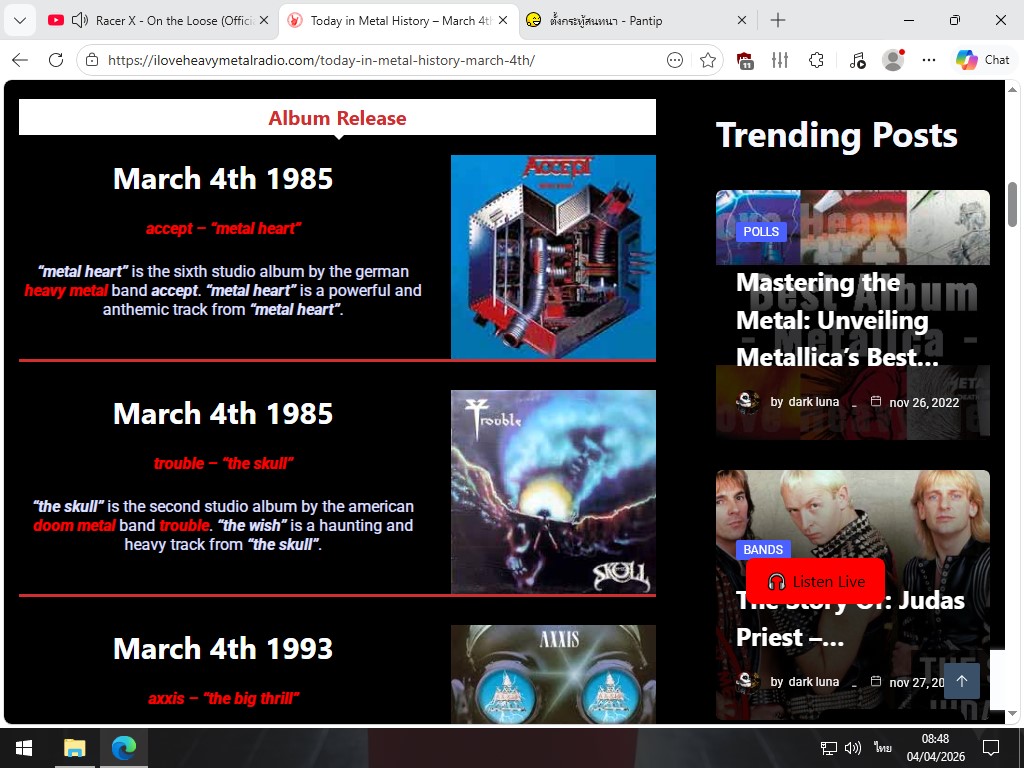Viewport: 1024px width, 768px height.
Task: Open trouble – "the skull" link
Action: click(x=223, y=464)
